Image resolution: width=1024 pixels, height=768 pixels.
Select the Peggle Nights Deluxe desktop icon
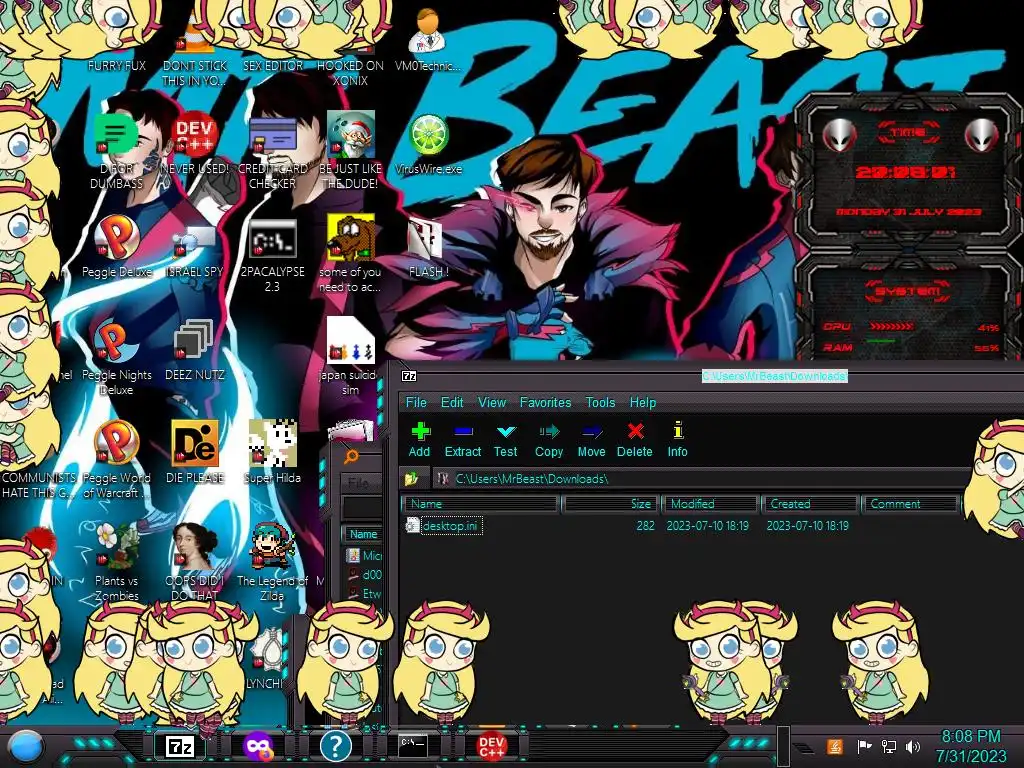(116, 358)
